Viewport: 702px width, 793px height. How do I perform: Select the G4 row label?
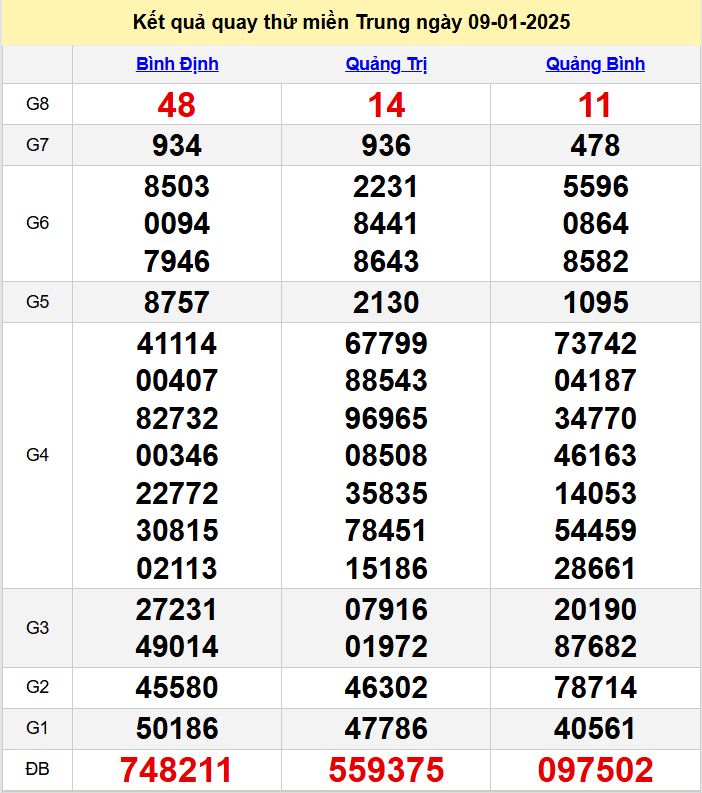tap(37, 455)
